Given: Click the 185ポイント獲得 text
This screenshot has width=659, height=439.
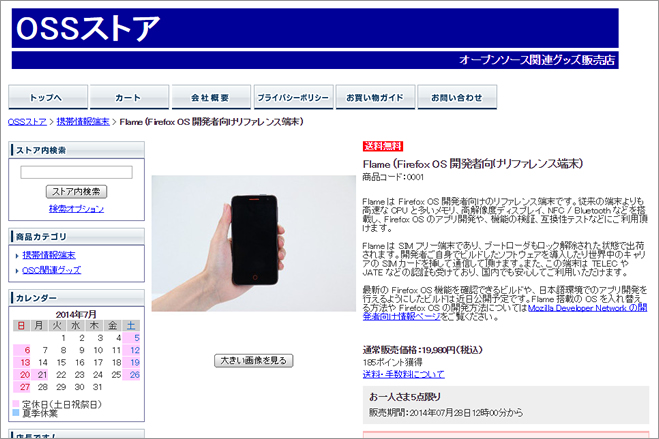Looking at the screenshot, I should tap(393, 362).
